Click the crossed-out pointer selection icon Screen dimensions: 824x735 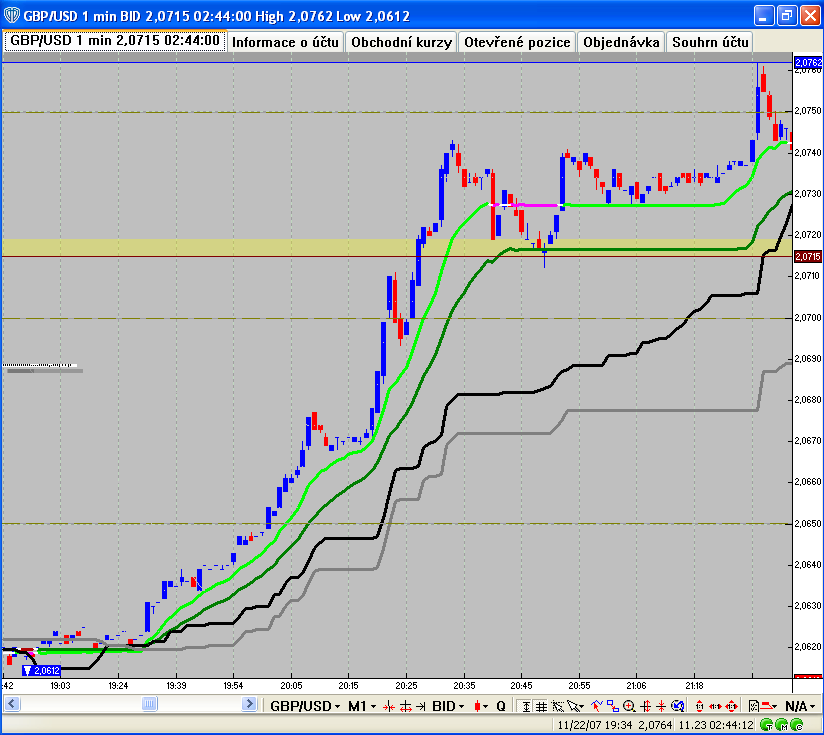click(x=558, y=707)
